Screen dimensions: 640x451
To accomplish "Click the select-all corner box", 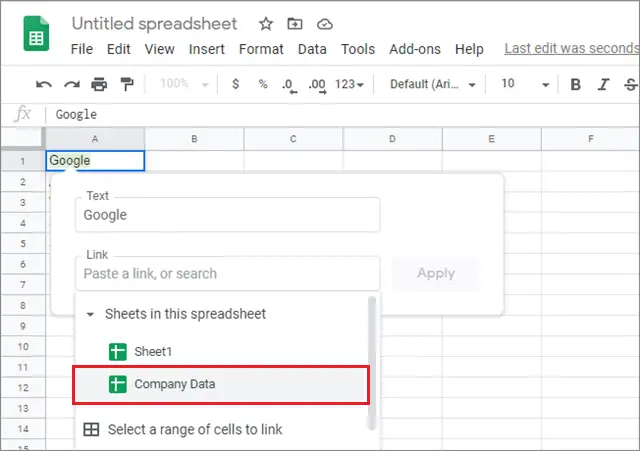I will [x=22, y=138].
